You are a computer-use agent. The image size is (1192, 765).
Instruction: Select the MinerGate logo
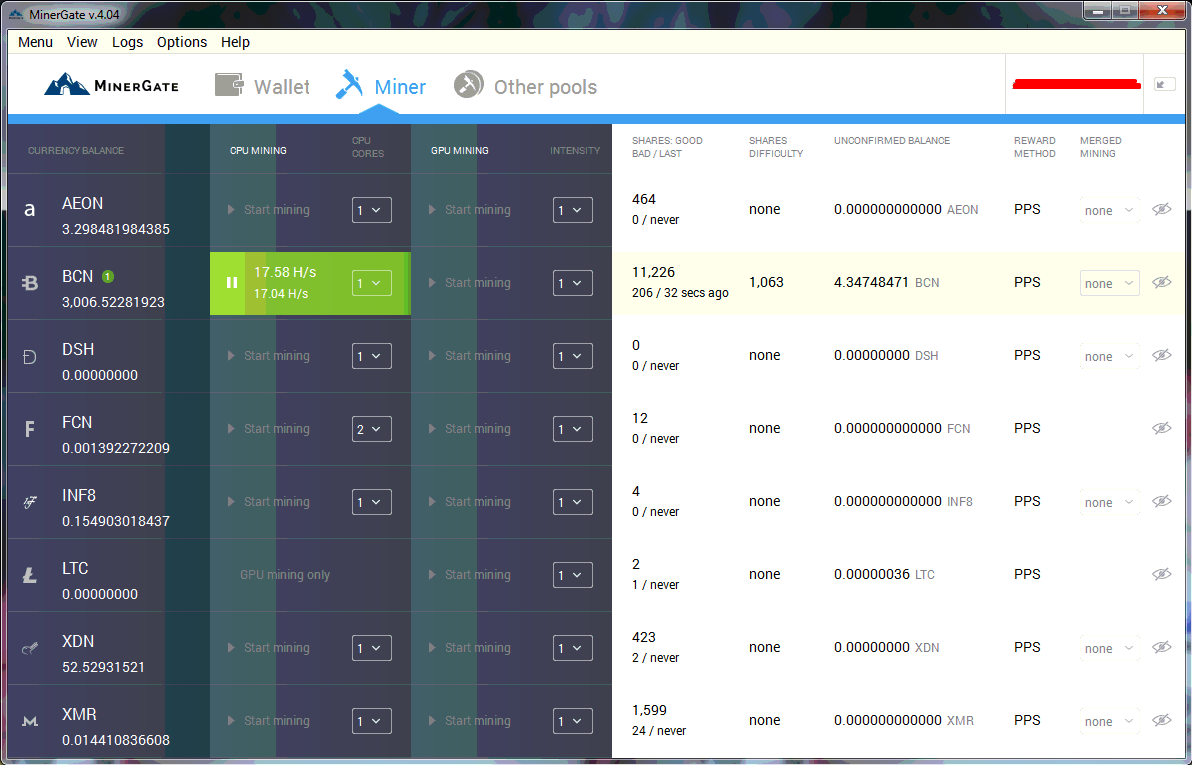[x=110, y=85]
